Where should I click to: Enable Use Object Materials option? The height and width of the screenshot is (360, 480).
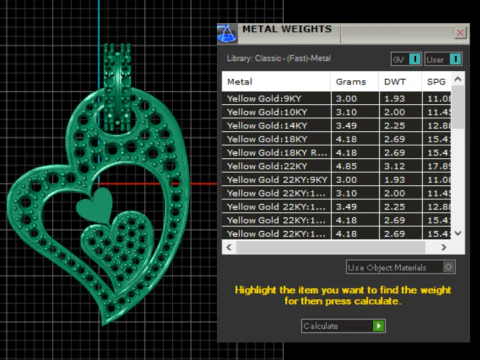(x=401, y=267)
